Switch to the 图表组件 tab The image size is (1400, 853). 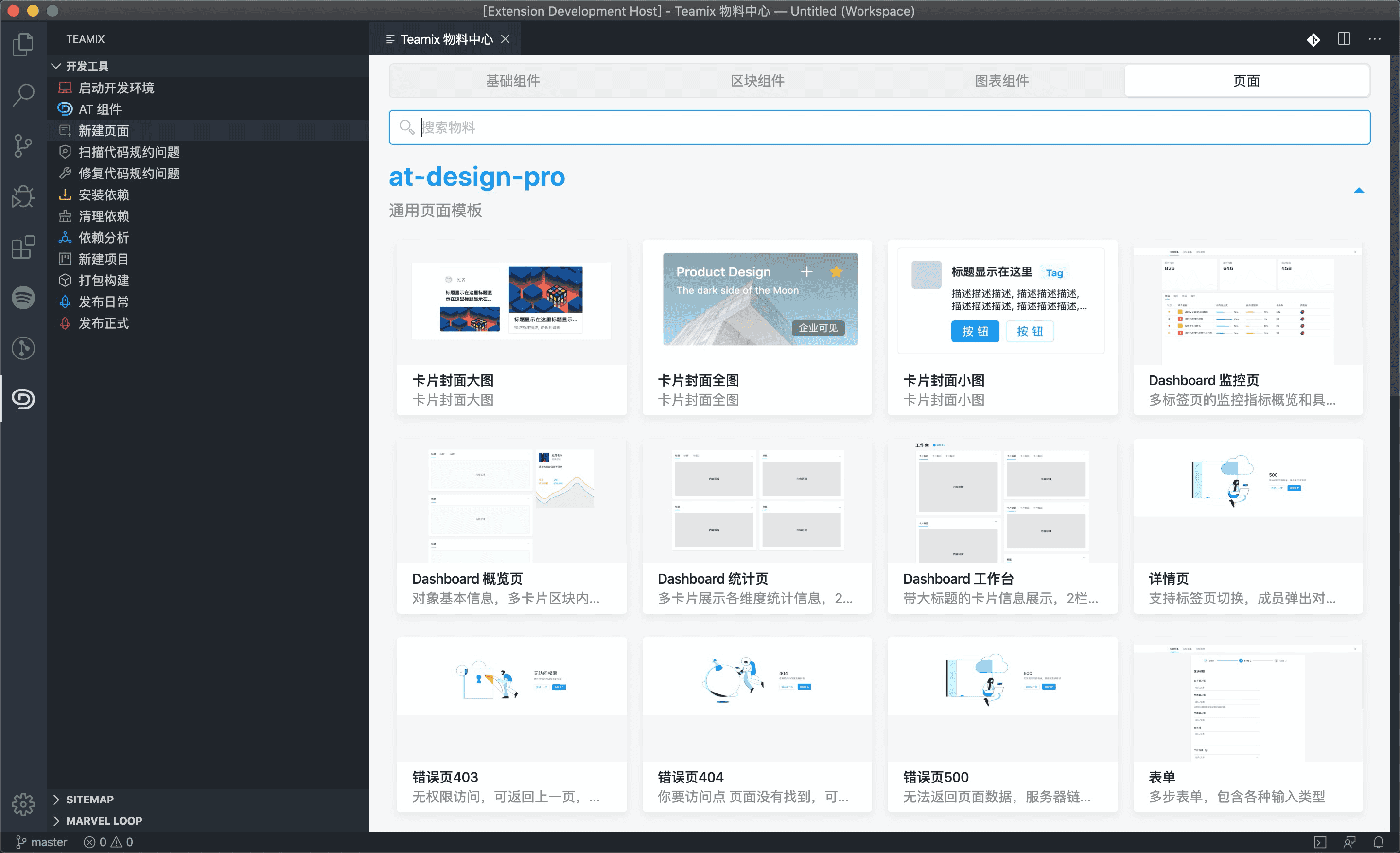1002,81
